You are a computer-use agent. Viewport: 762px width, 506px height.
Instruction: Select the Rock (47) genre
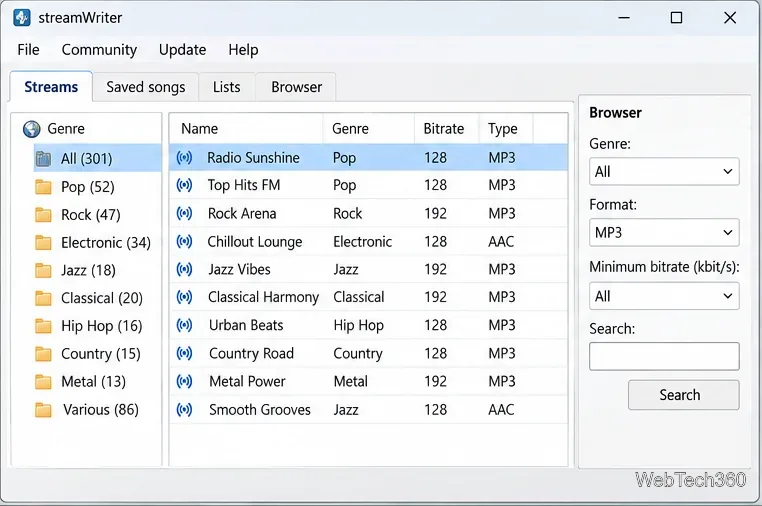pos(91,214)
